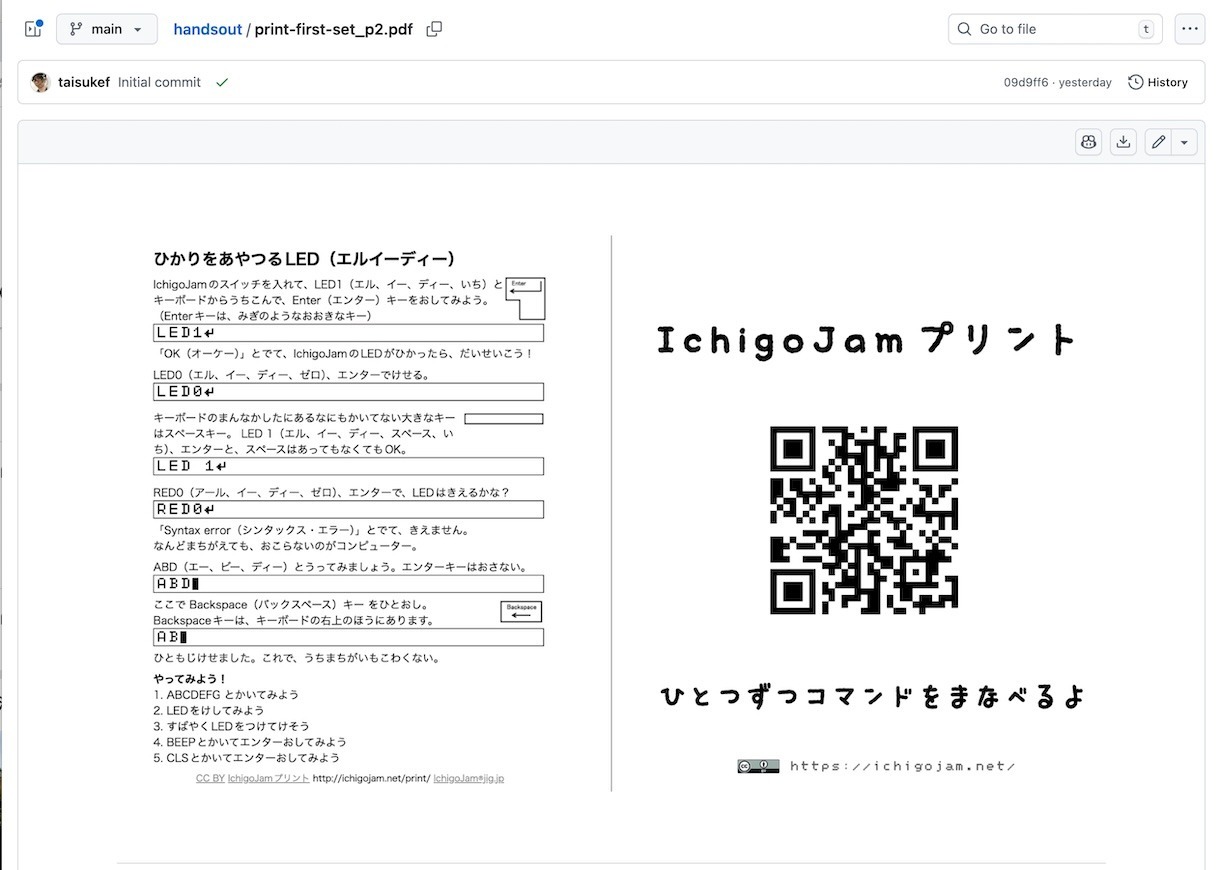View the file History

(1158, 83)
